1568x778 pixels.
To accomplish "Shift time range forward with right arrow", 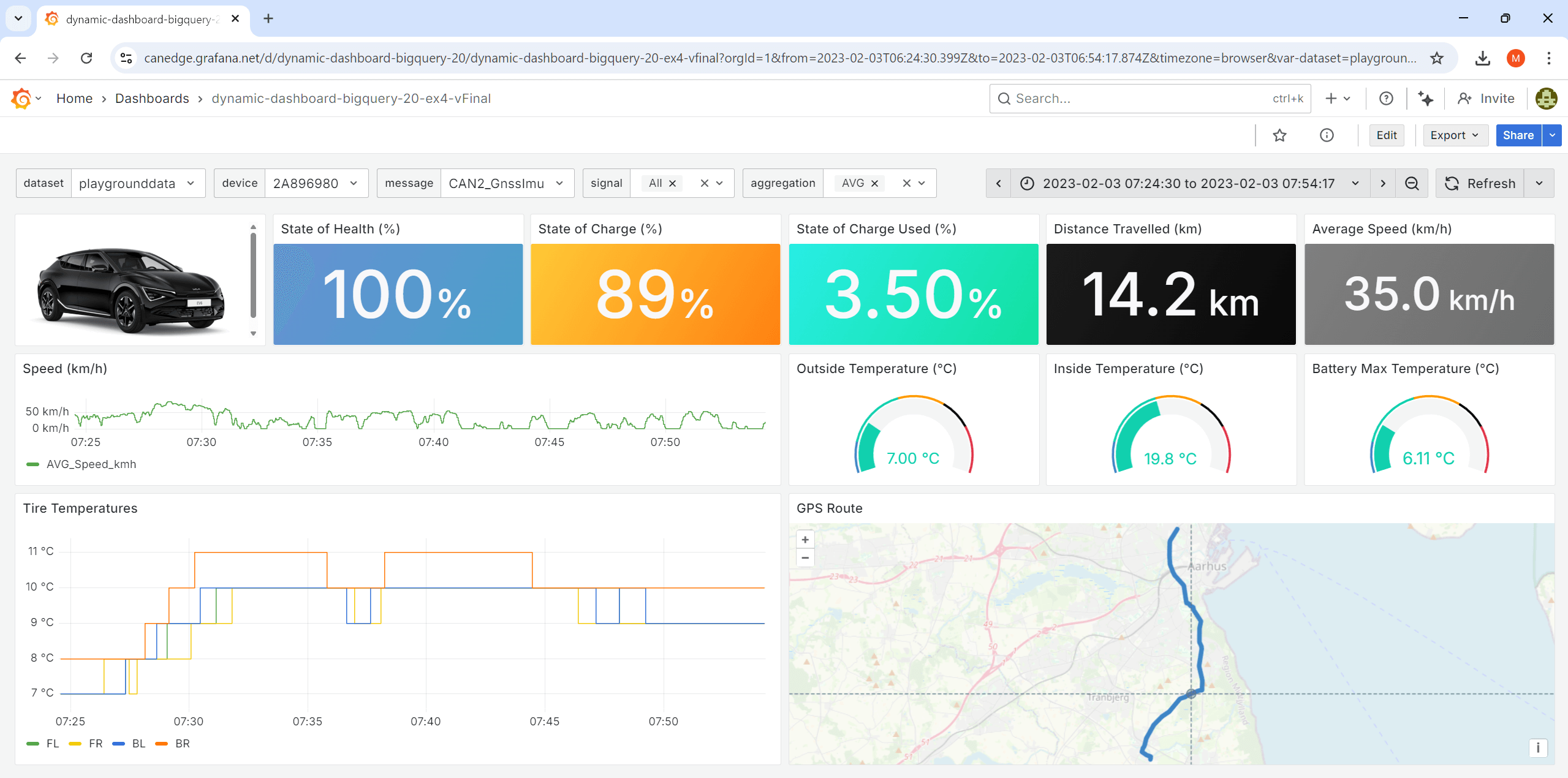I will 1383,184.
